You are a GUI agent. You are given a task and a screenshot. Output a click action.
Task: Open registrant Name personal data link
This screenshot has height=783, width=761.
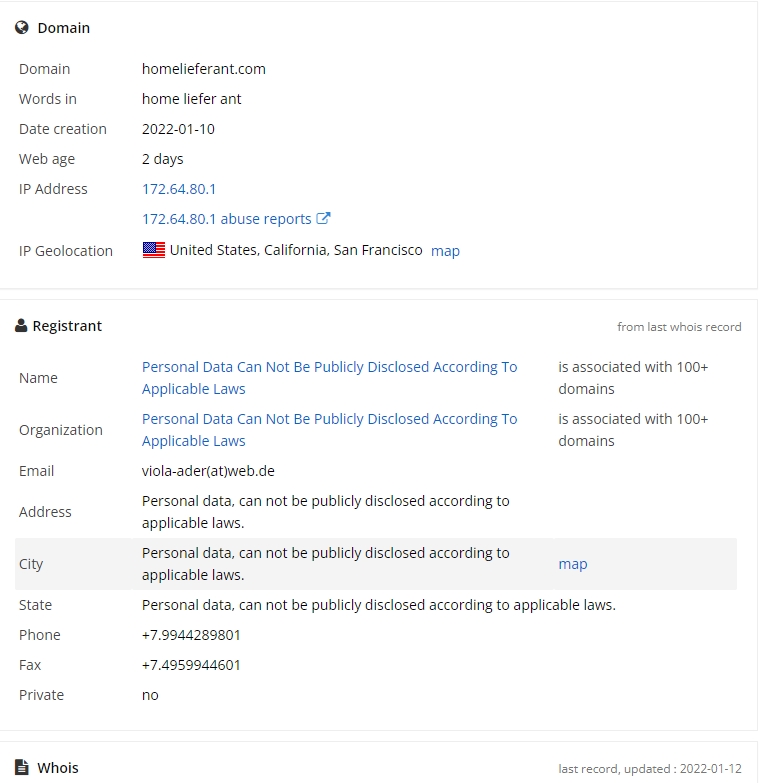click(330, 378)
